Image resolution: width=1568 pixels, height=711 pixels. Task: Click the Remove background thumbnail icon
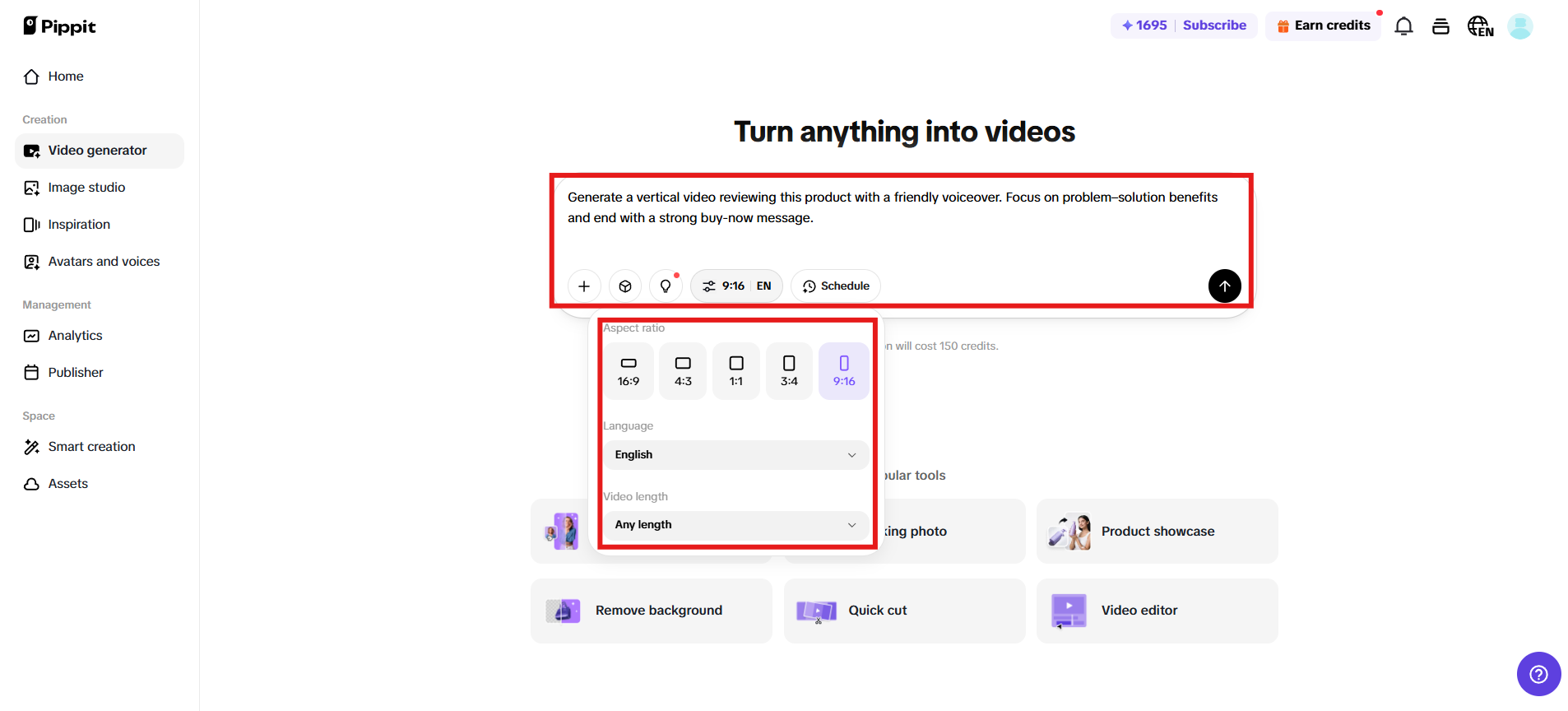[x=564, y=611]
